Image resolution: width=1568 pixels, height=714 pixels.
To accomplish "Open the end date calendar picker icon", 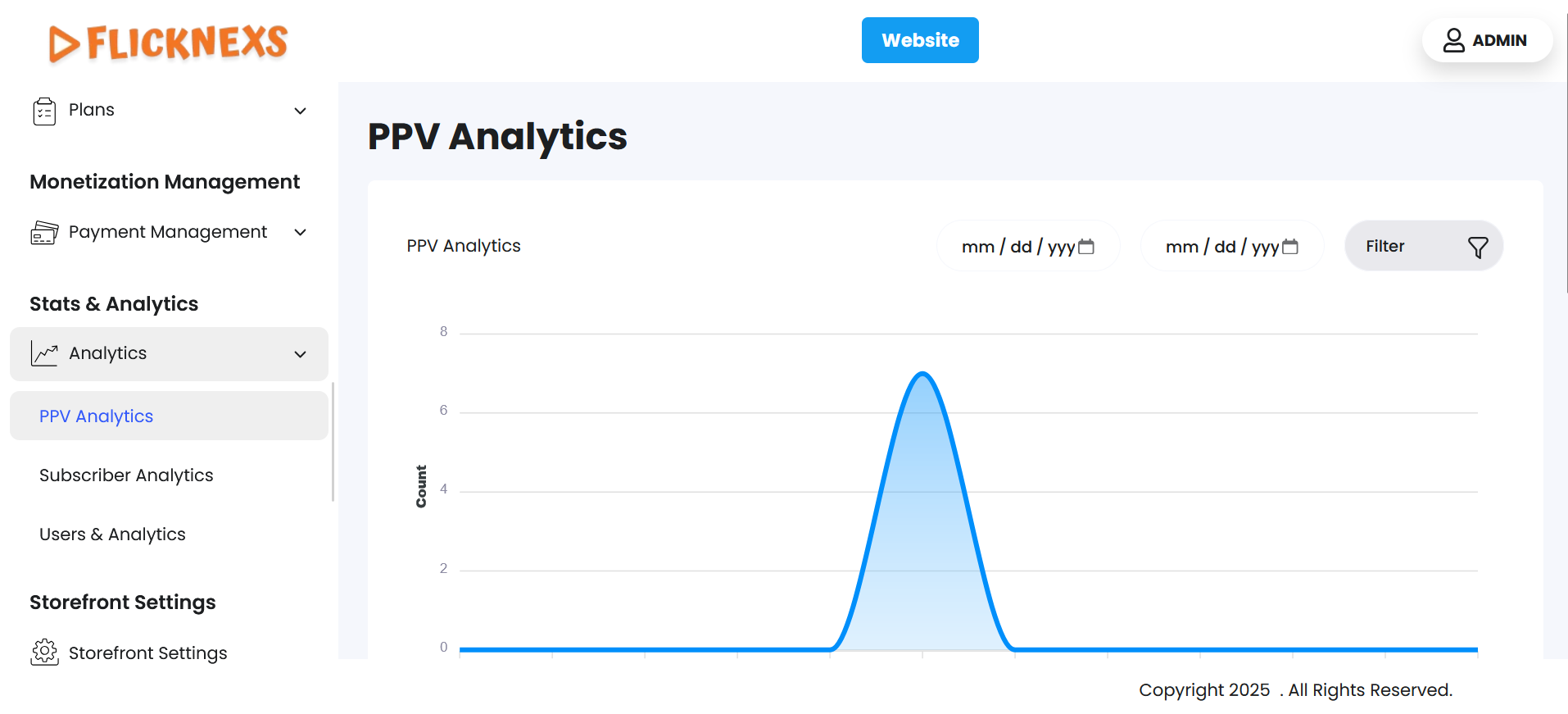I will pos(1290,247).
